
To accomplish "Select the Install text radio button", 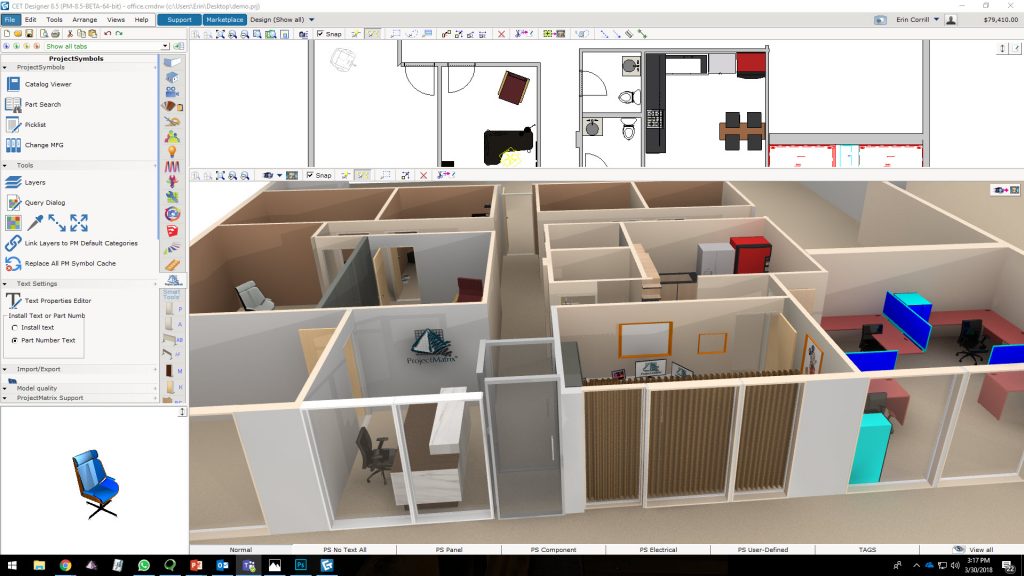I will [x=14, y=327].
